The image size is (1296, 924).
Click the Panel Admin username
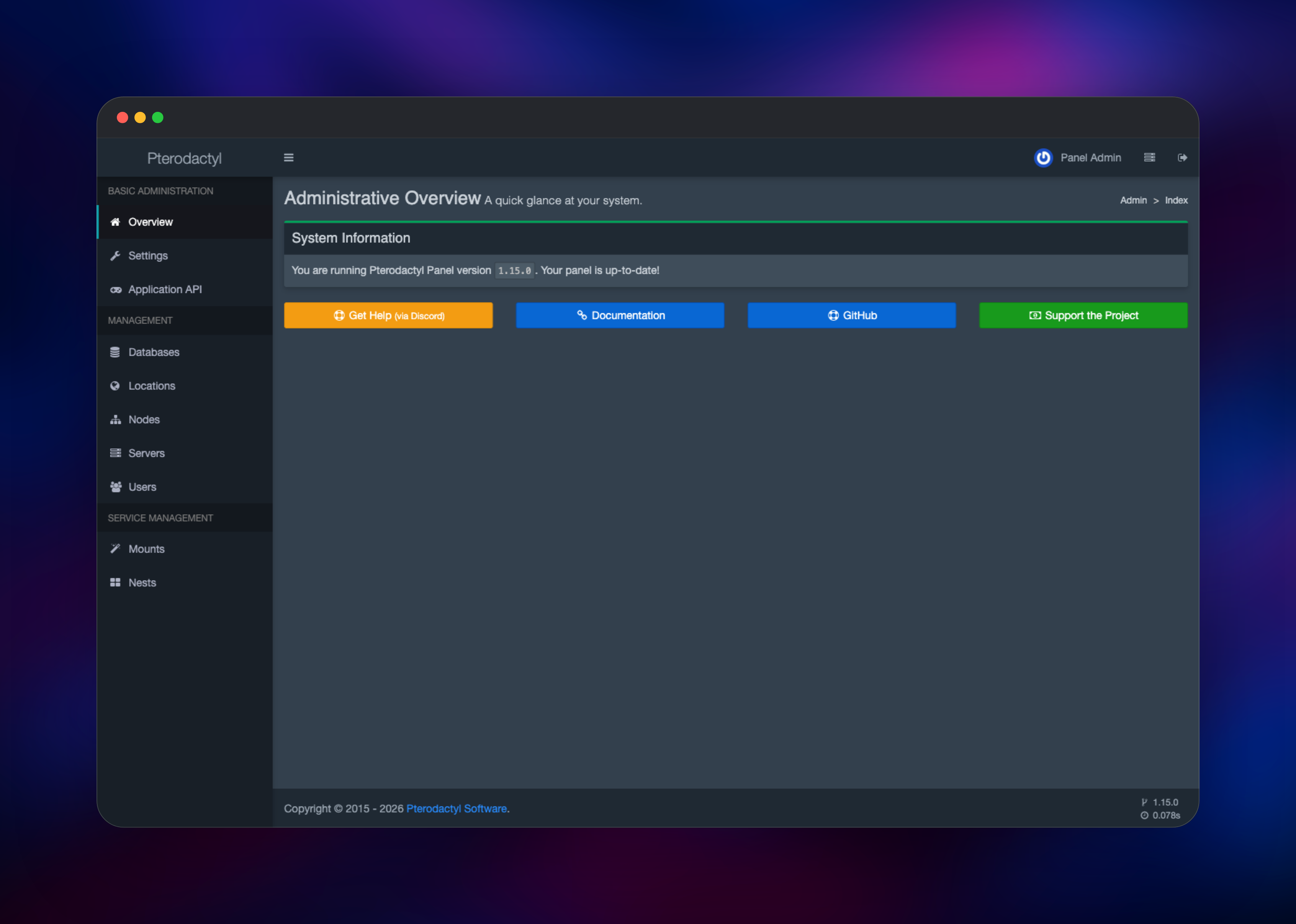click(1091, 158)
